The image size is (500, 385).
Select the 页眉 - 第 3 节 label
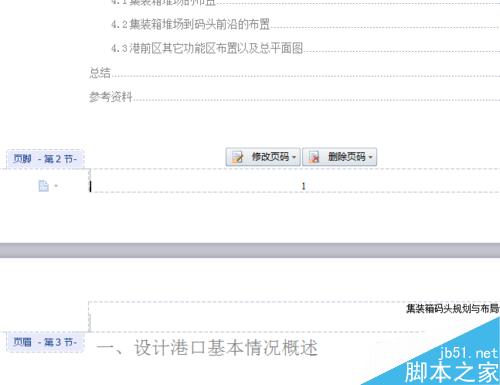[x=45, y=342]
